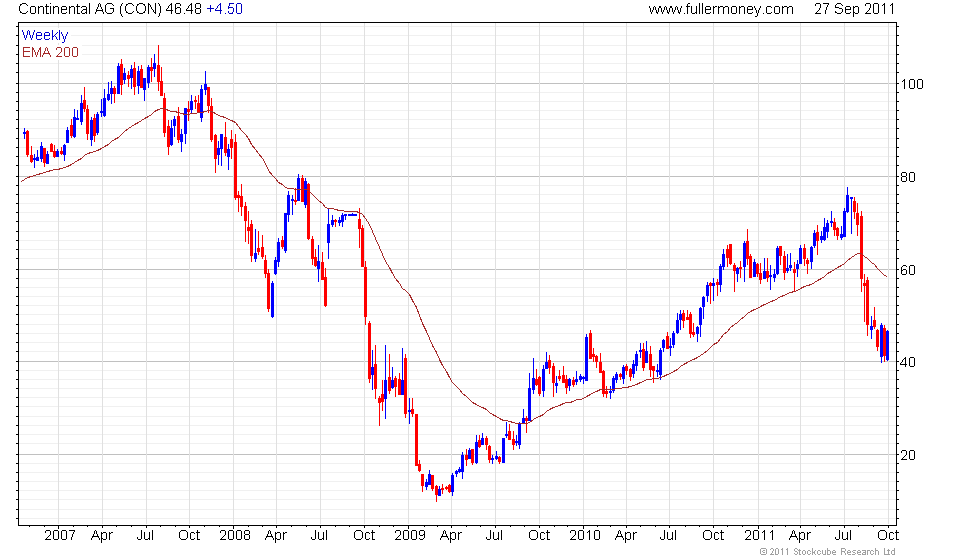Click the 80 price axis label
The height and width of the screenshot is (560, 980).
coord(908,177)
